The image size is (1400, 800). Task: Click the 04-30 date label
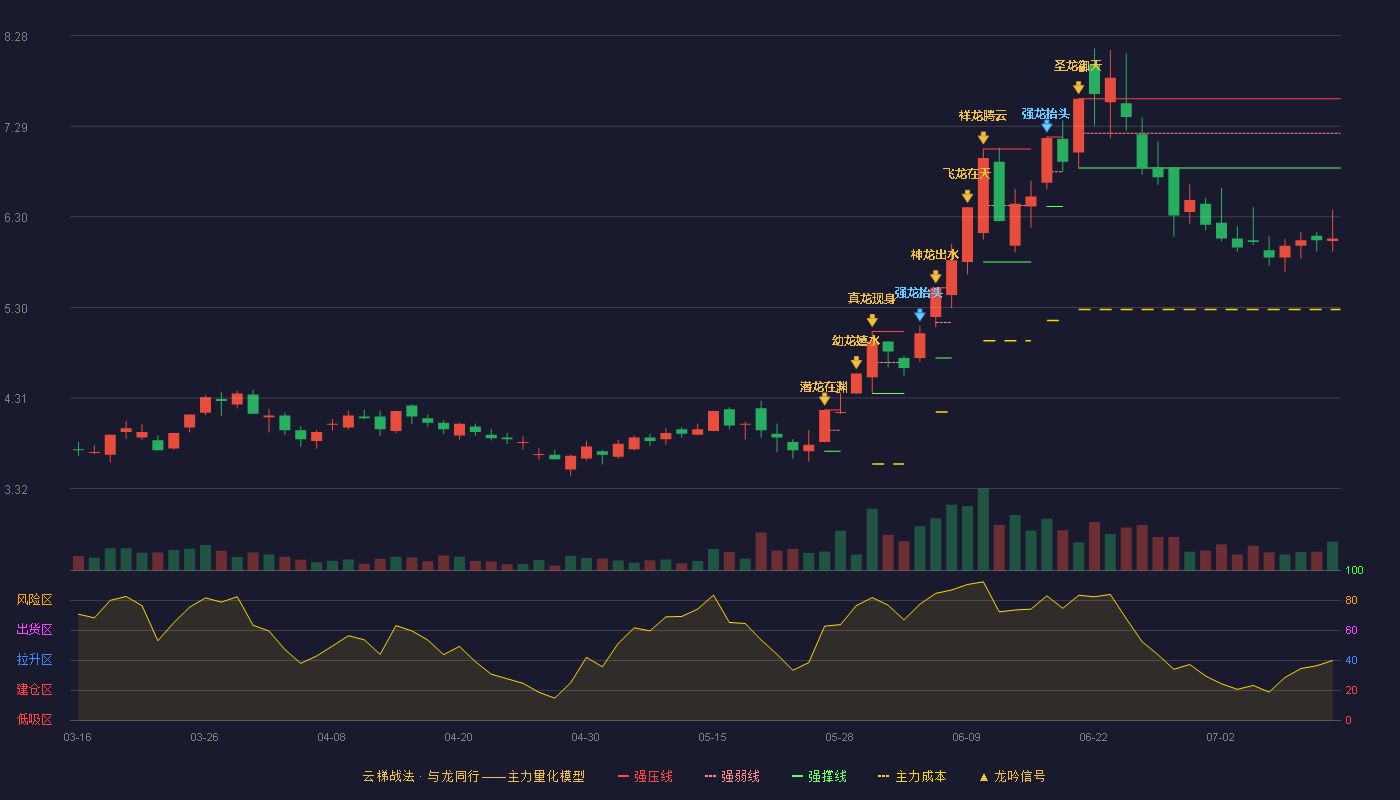tap(585, 737)
